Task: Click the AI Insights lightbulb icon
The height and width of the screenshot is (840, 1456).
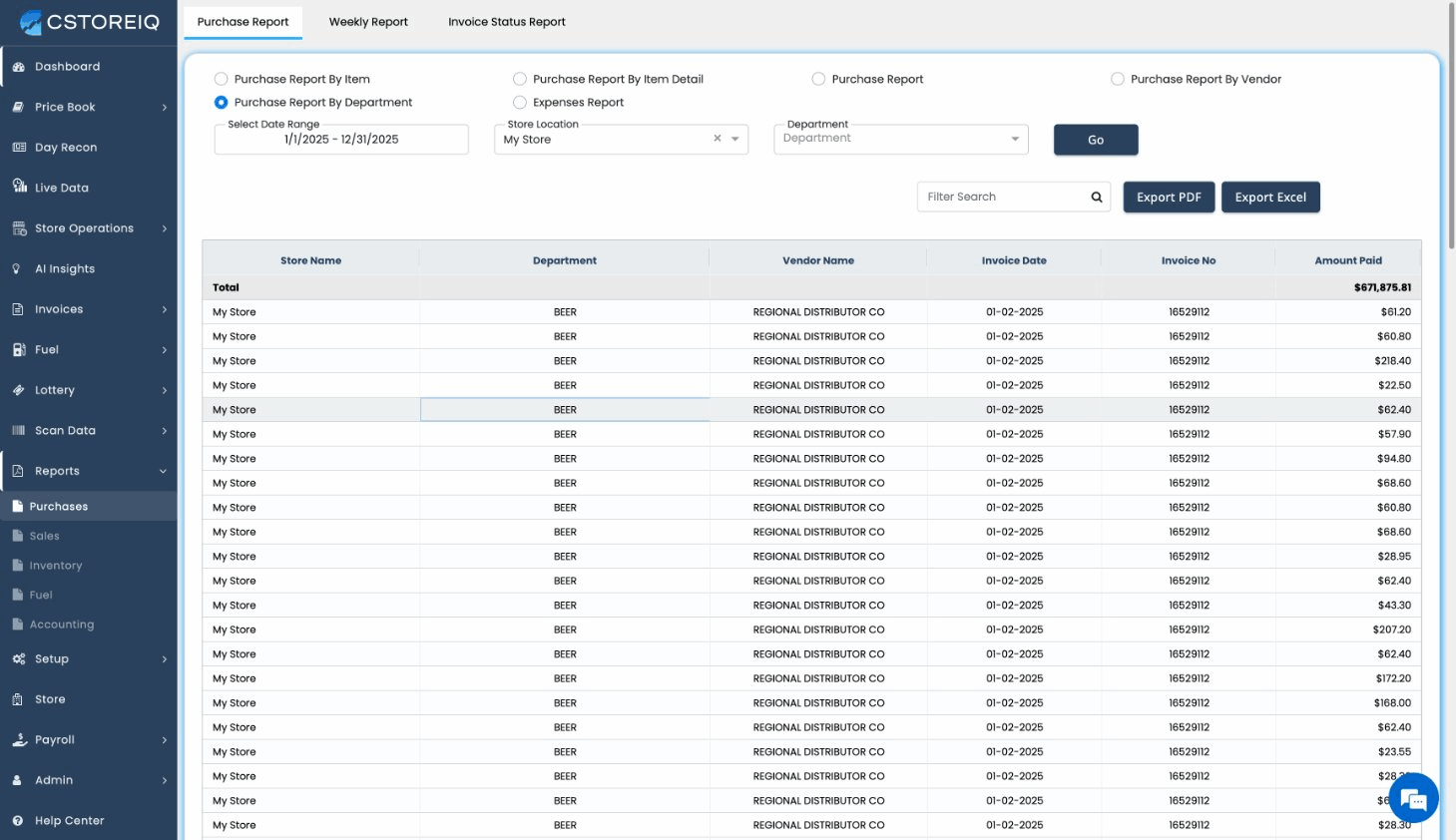Action: tap(17, 269)
